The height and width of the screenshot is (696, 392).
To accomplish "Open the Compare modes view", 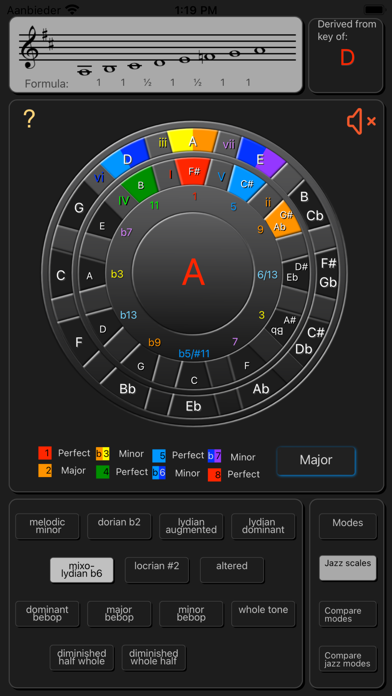I will [x=348, y=614].
